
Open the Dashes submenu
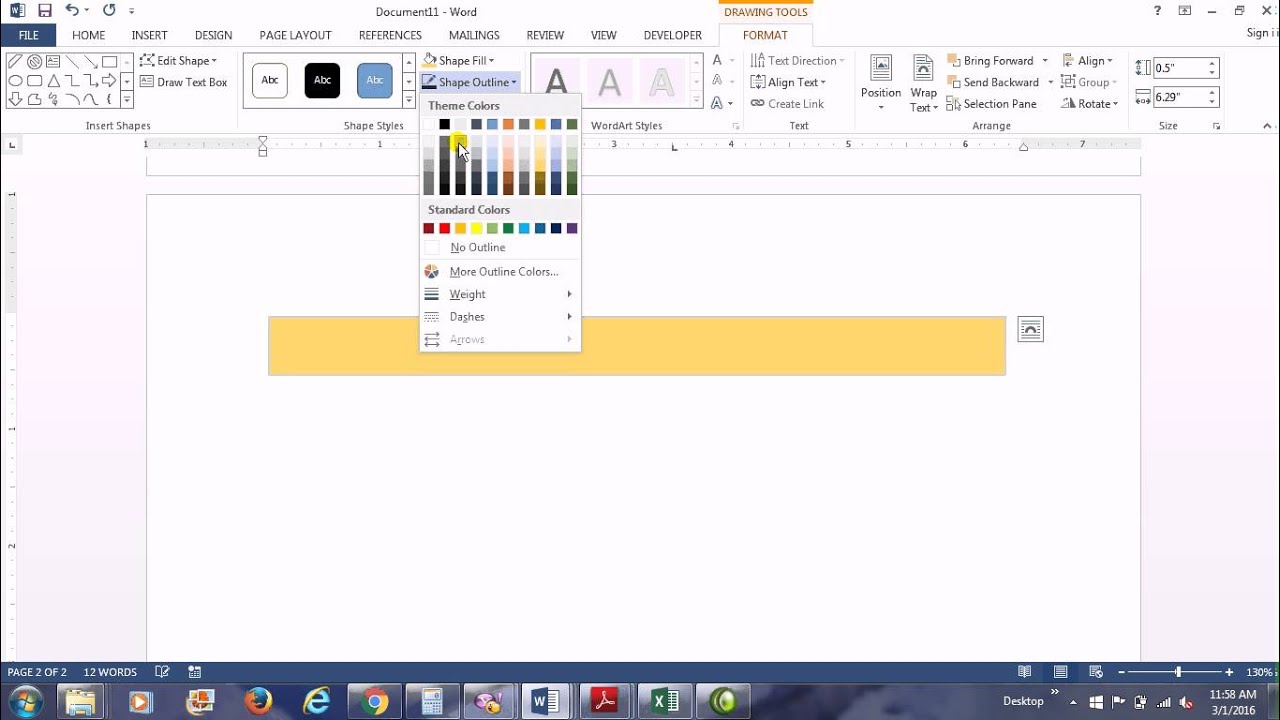500,317
